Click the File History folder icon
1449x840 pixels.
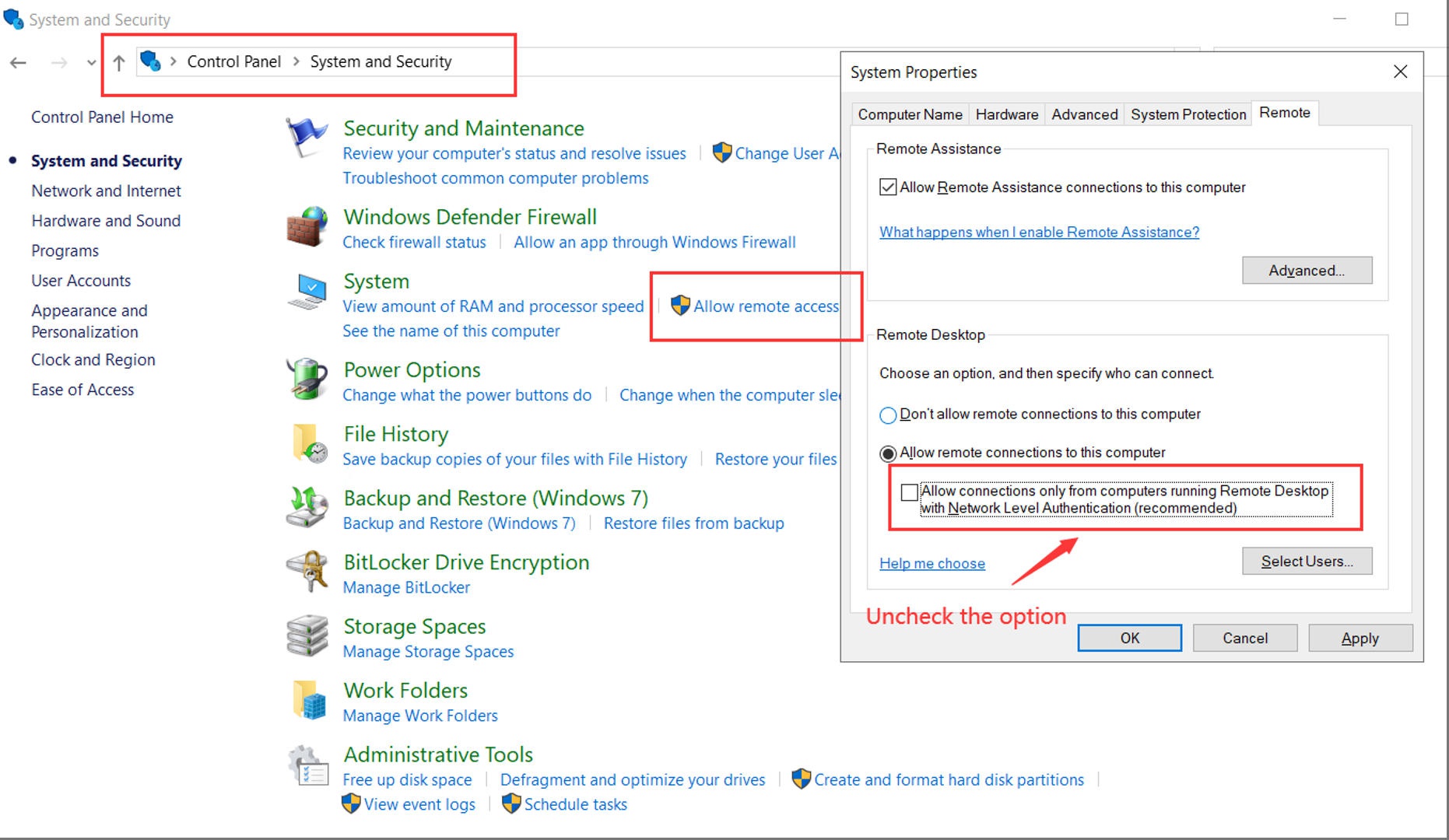[x=308, y=443]
